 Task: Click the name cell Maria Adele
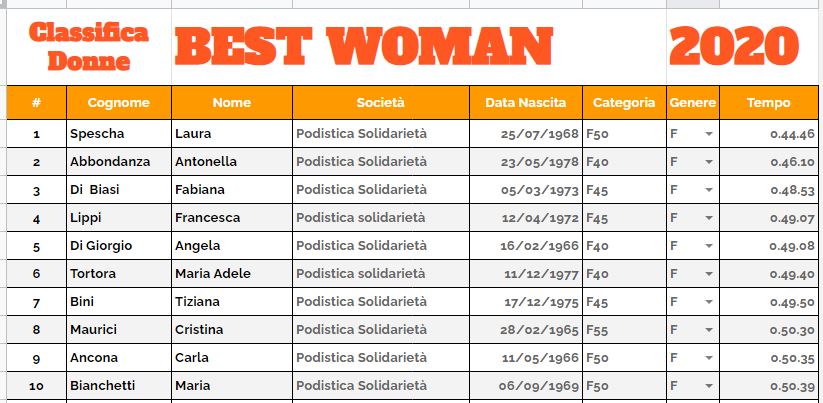pyautogui.click(x=231, y=274)
